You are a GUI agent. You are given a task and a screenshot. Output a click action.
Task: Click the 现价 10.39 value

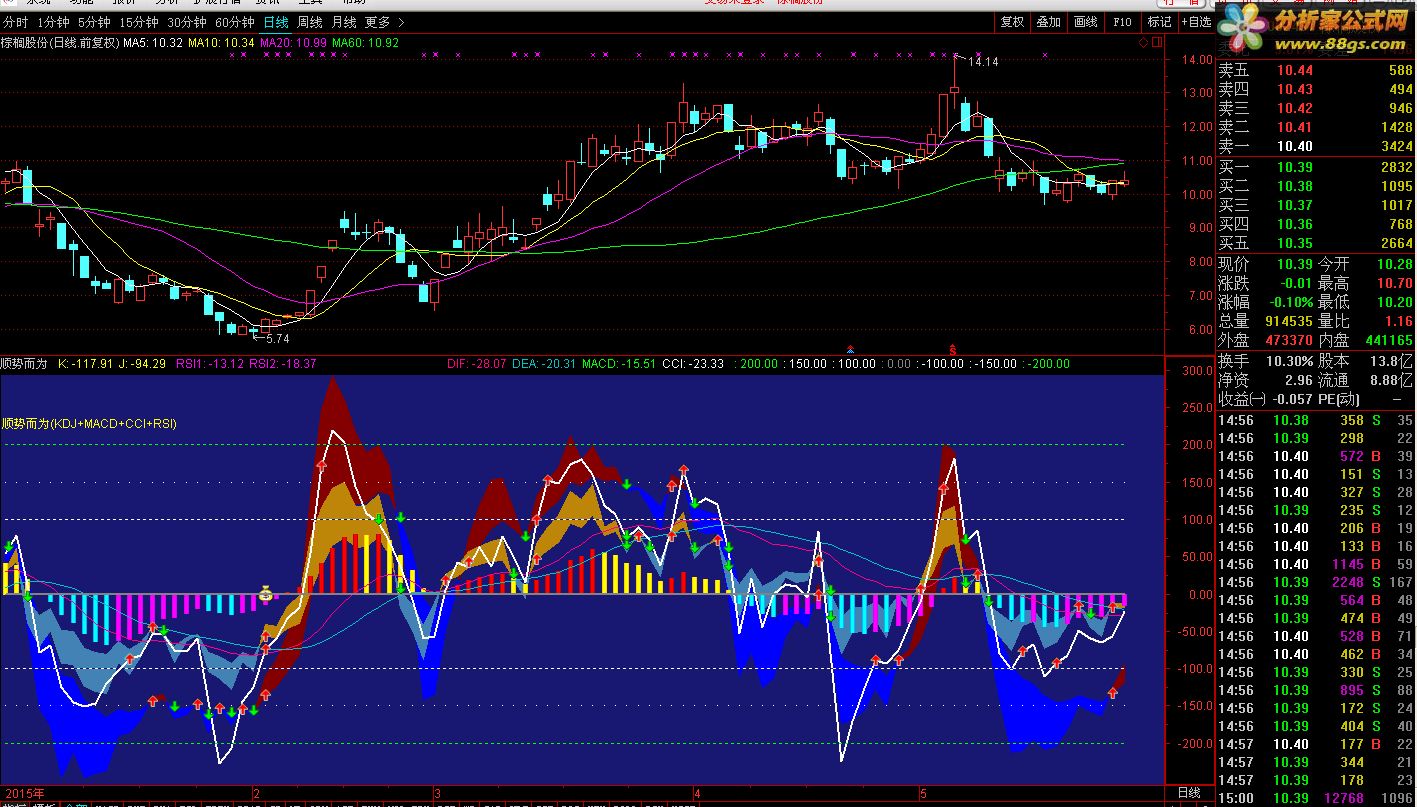click(1294, 264)
